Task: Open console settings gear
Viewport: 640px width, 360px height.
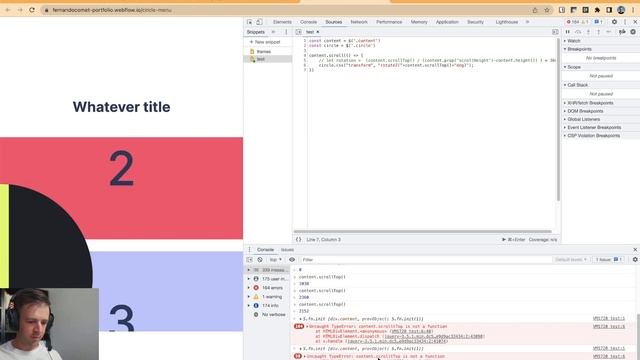Action: [635, 260]
